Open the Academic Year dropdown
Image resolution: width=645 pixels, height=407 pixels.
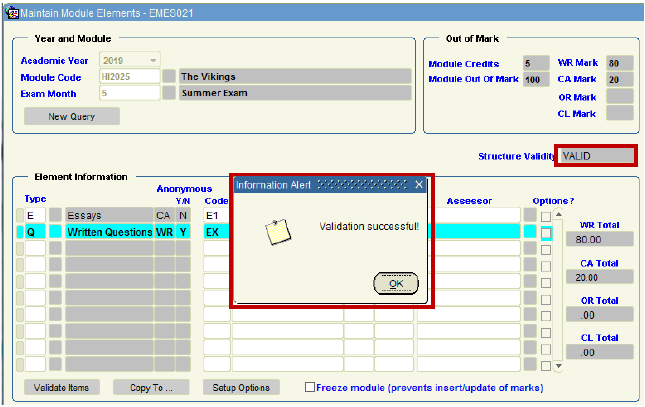point(153,60)
